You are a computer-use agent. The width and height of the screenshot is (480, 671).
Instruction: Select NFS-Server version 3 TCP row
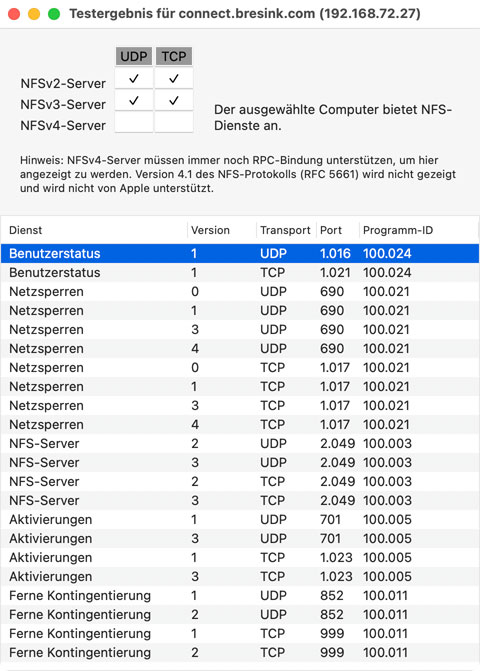coord(240,500)
